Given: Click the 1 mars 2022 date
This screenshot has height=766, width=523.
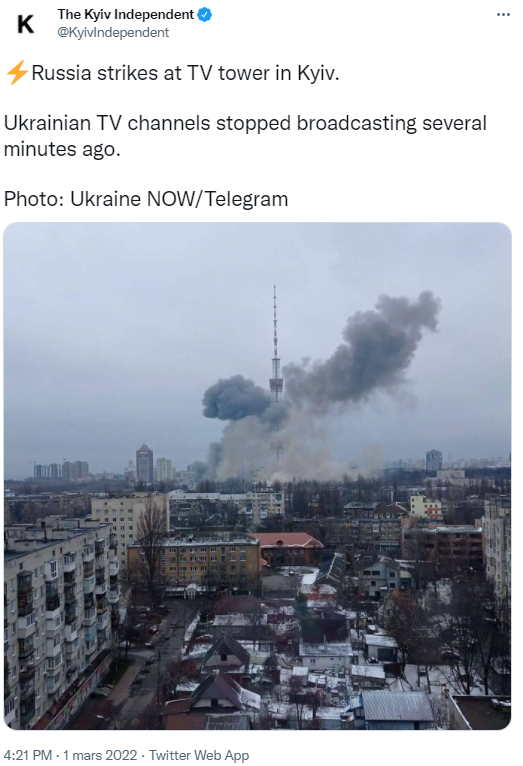Looking at the screenshot, I should point(100,755).
